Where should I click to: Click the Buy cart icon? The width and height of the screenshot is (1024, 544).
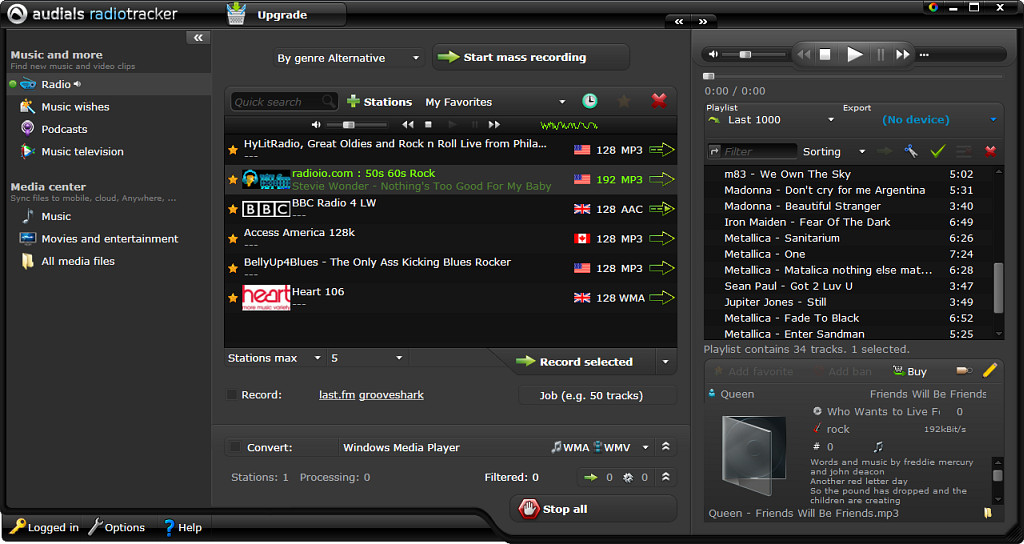(899, 371)
